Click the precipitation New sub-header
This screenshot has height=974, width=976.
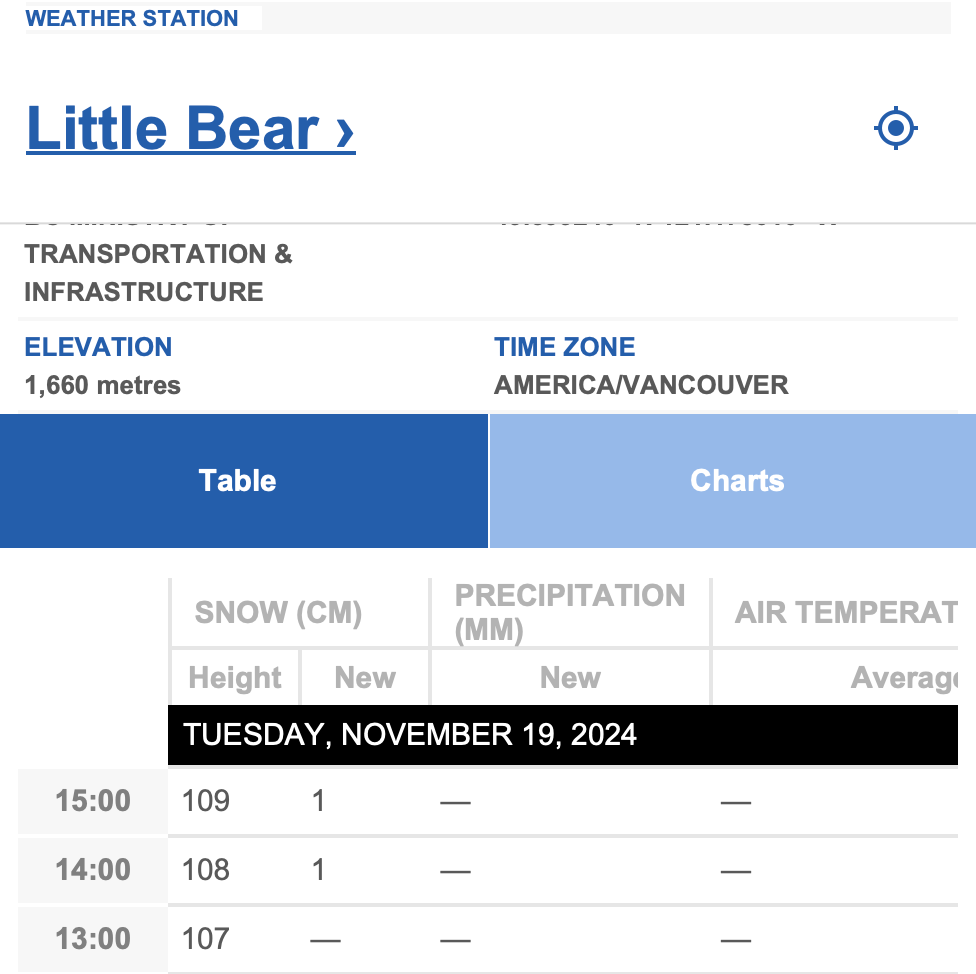click(x=570, y=677)
